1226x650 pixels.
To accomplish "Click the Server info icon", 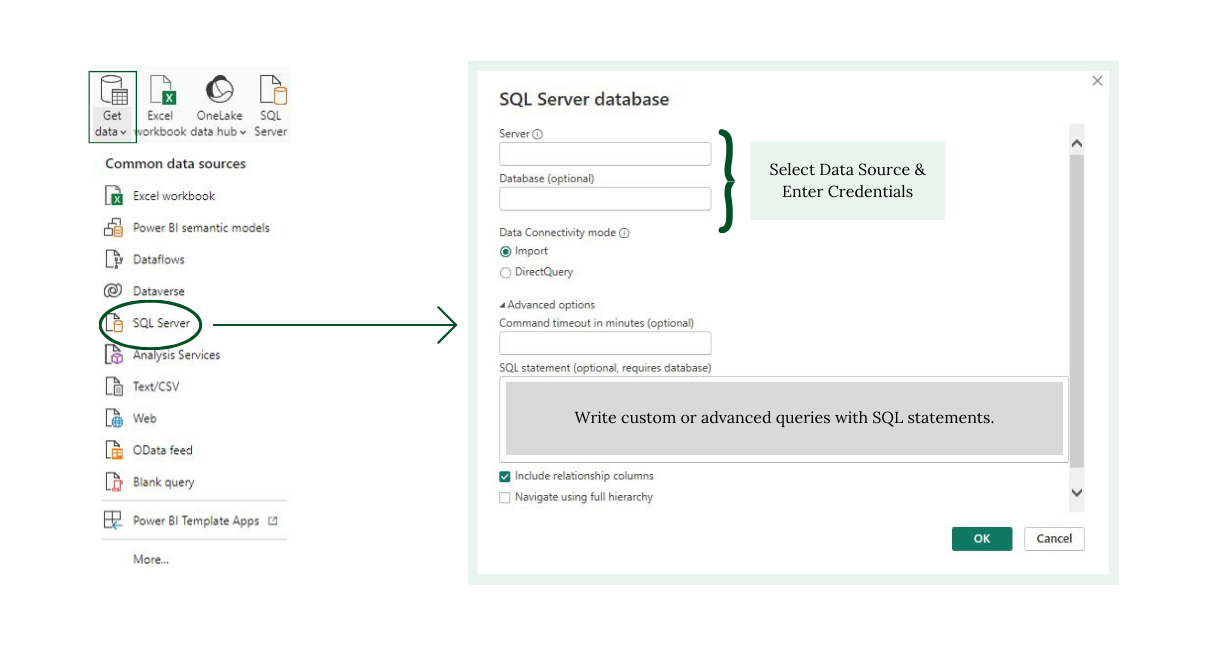I will tap(537, 134).
